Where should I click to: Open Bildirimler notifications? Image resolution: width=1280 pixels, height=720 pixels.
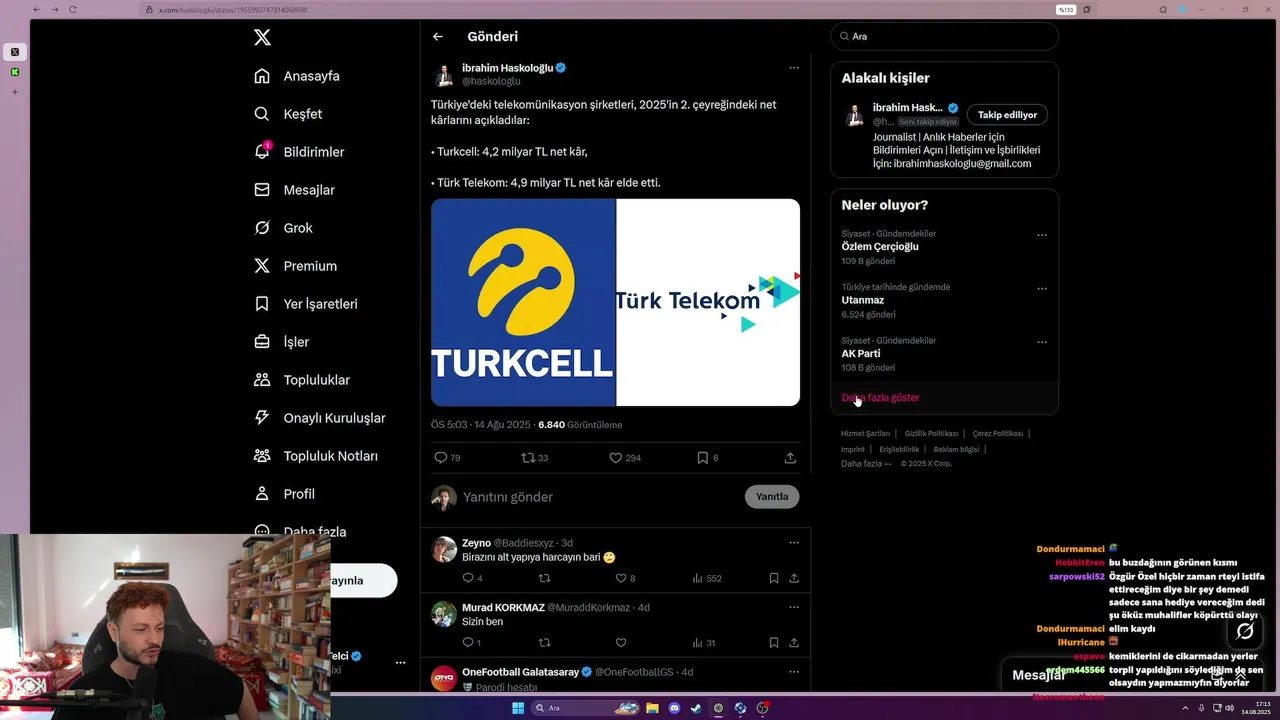(299, 152)
